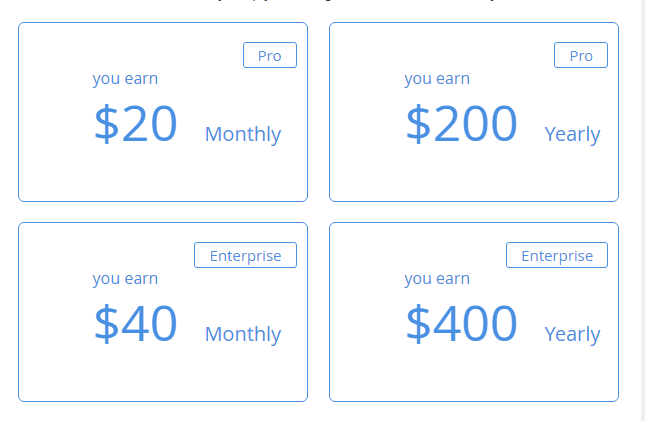Click Yearly label beside $200
The image size is (645, 421).
point(572,135)
